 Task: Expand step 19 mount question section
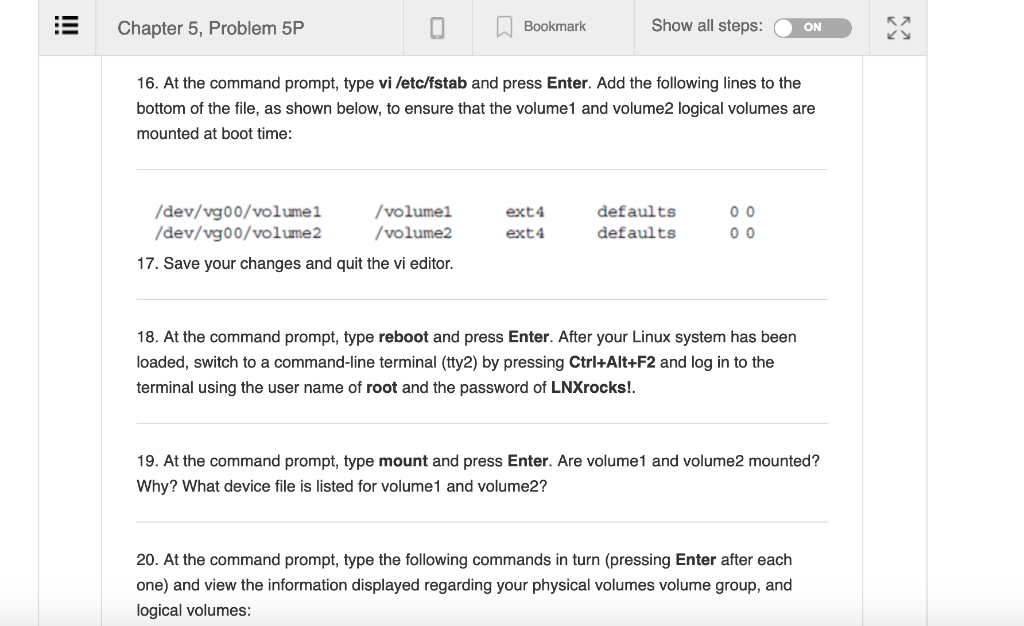click(480, 473)
